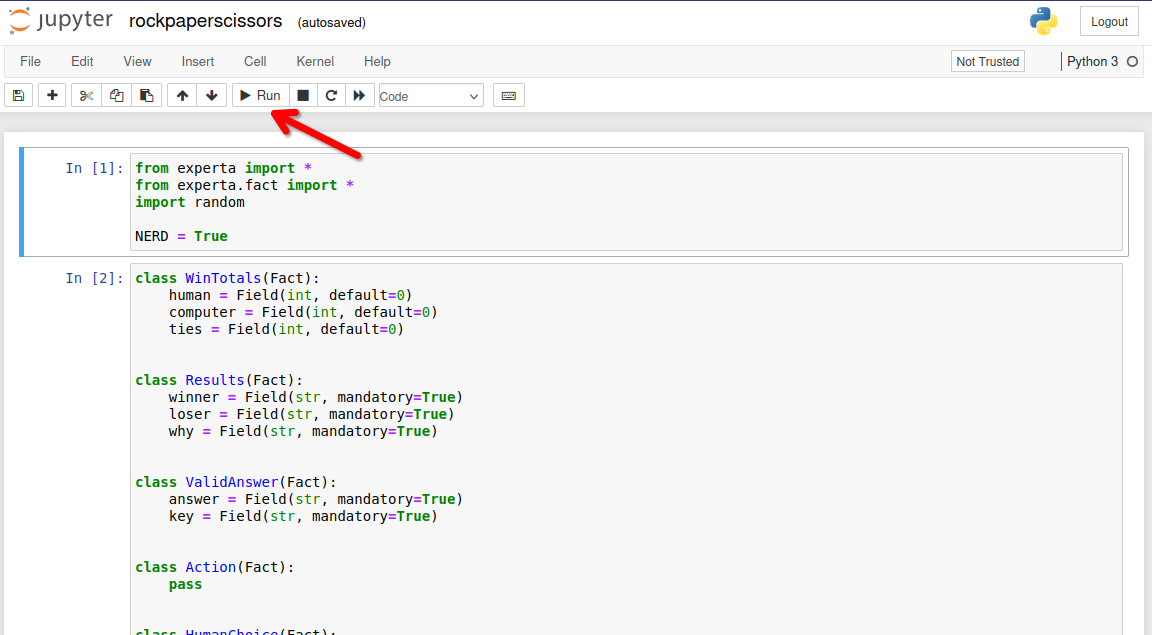Click the rockpaperscissors notebook title to rename
1152x635 pixels.
pos(206,21)
